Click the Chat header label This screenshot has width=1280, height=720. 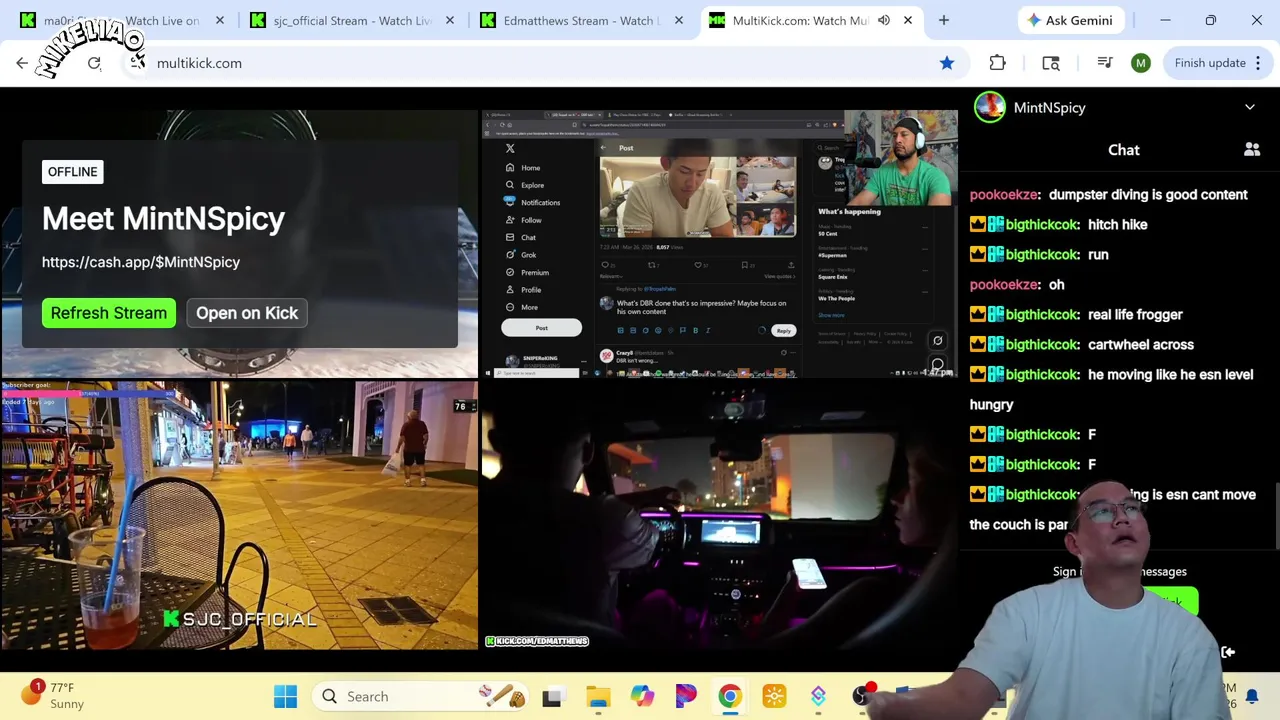pos(1124,150)
